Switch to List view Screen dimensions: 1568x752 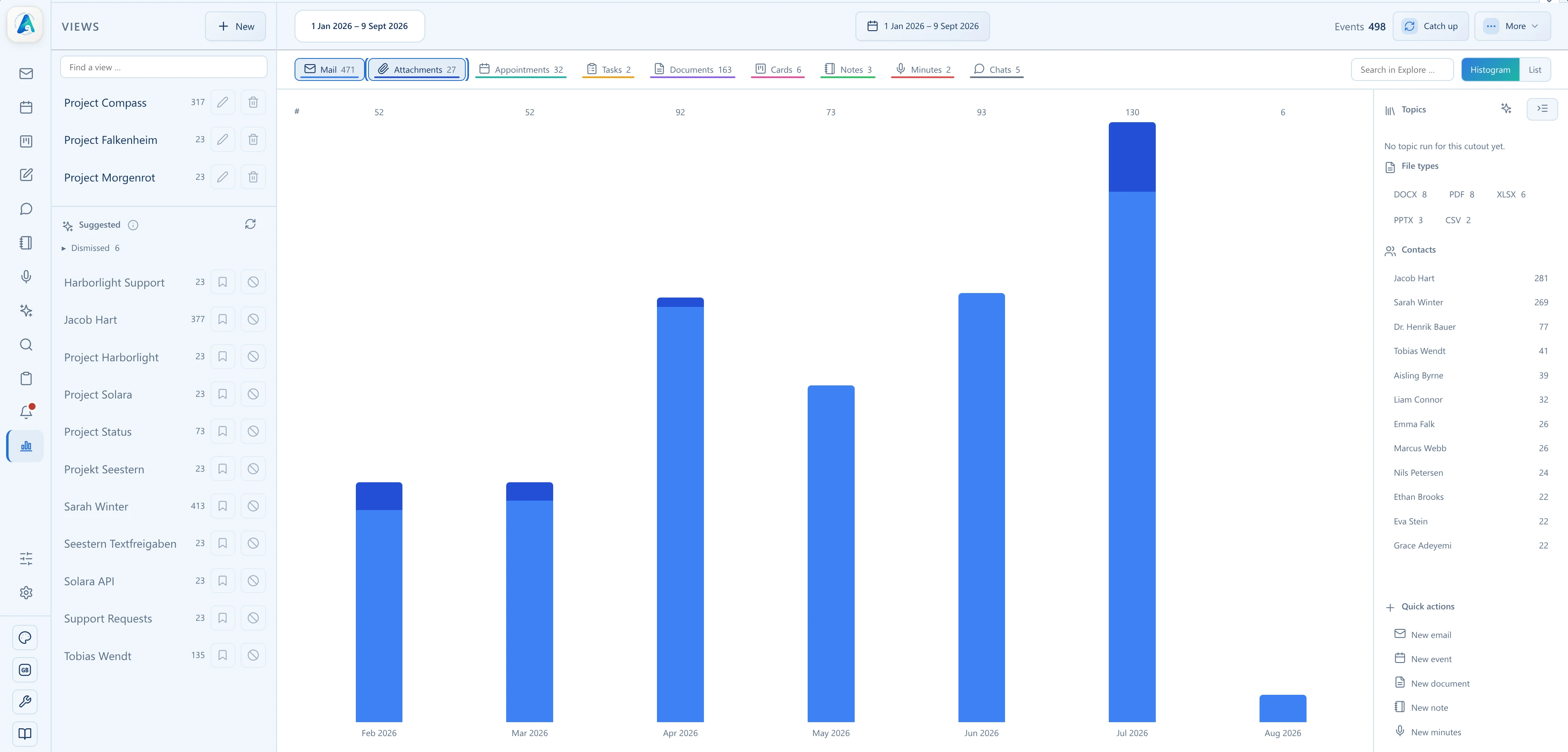tap(1534, 69)
